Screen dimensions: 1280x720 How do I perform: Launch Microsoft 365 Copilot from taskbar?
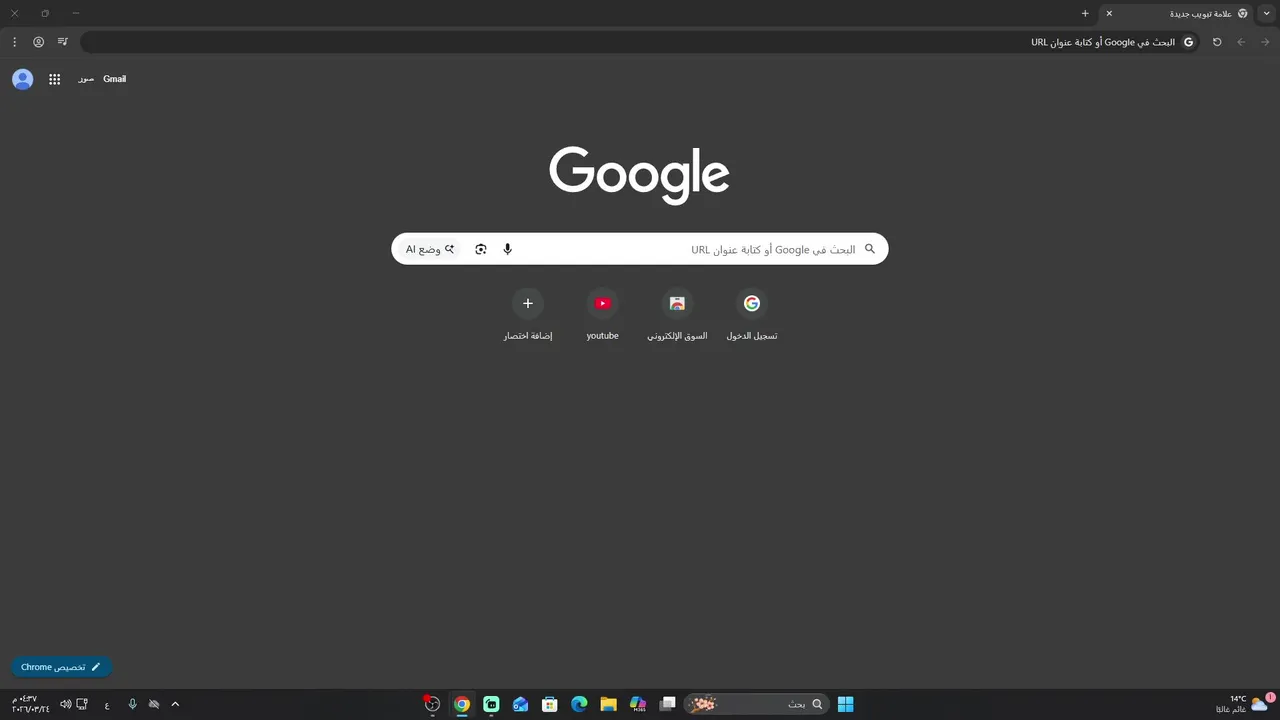(x=638, y=704)
